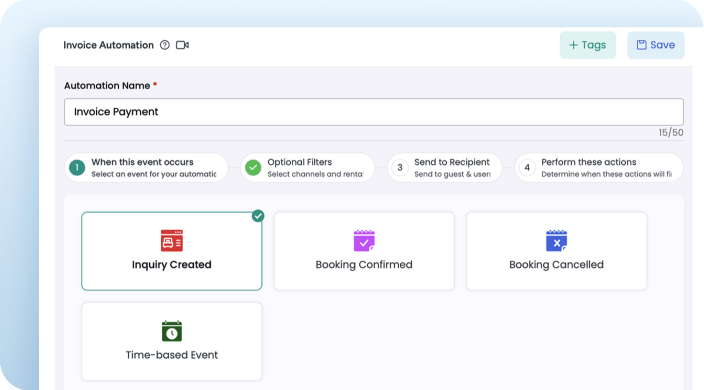
Task: Add tags with the + Tags button
Action: pos(587,45)
